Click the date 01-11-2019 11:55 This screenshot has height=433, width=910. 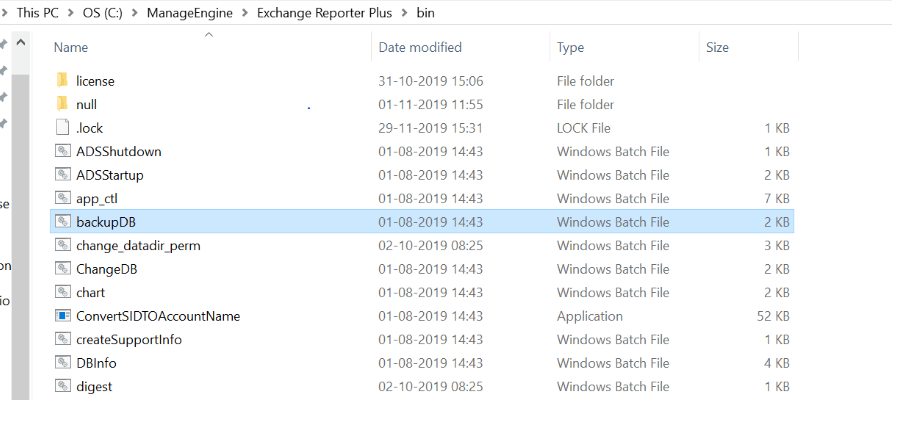point(431,104)
